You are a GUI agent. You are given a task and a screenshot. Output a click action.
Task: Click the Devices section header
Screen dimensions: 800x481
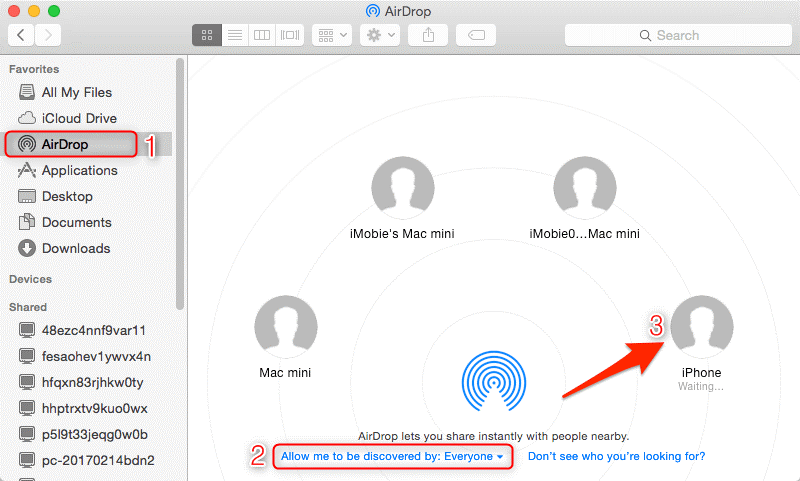click(30, 279)
